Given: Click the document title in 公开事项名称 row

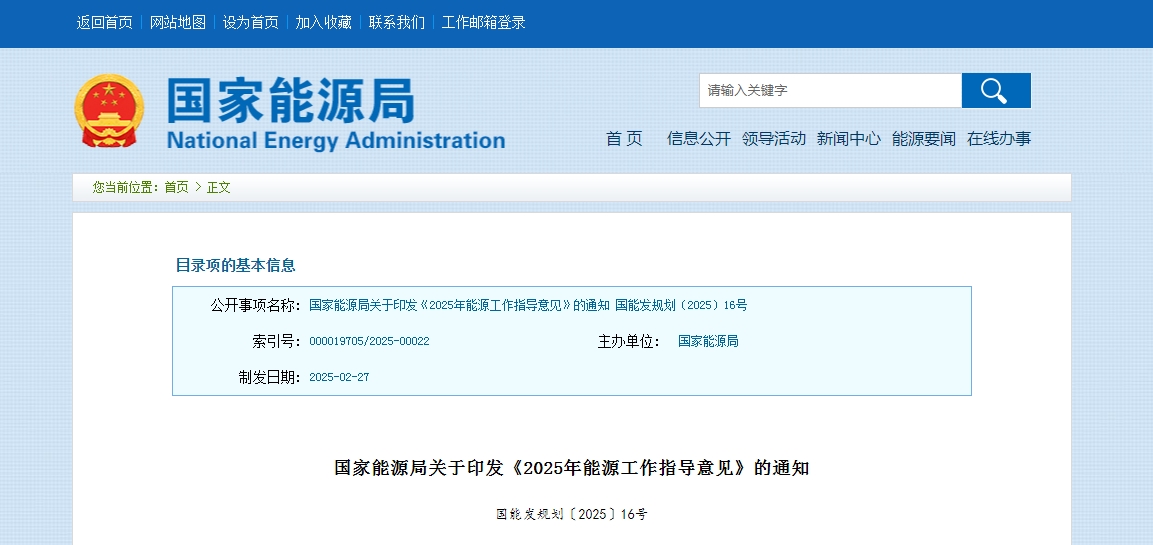Looking at the screenshot, I should 528,305.
